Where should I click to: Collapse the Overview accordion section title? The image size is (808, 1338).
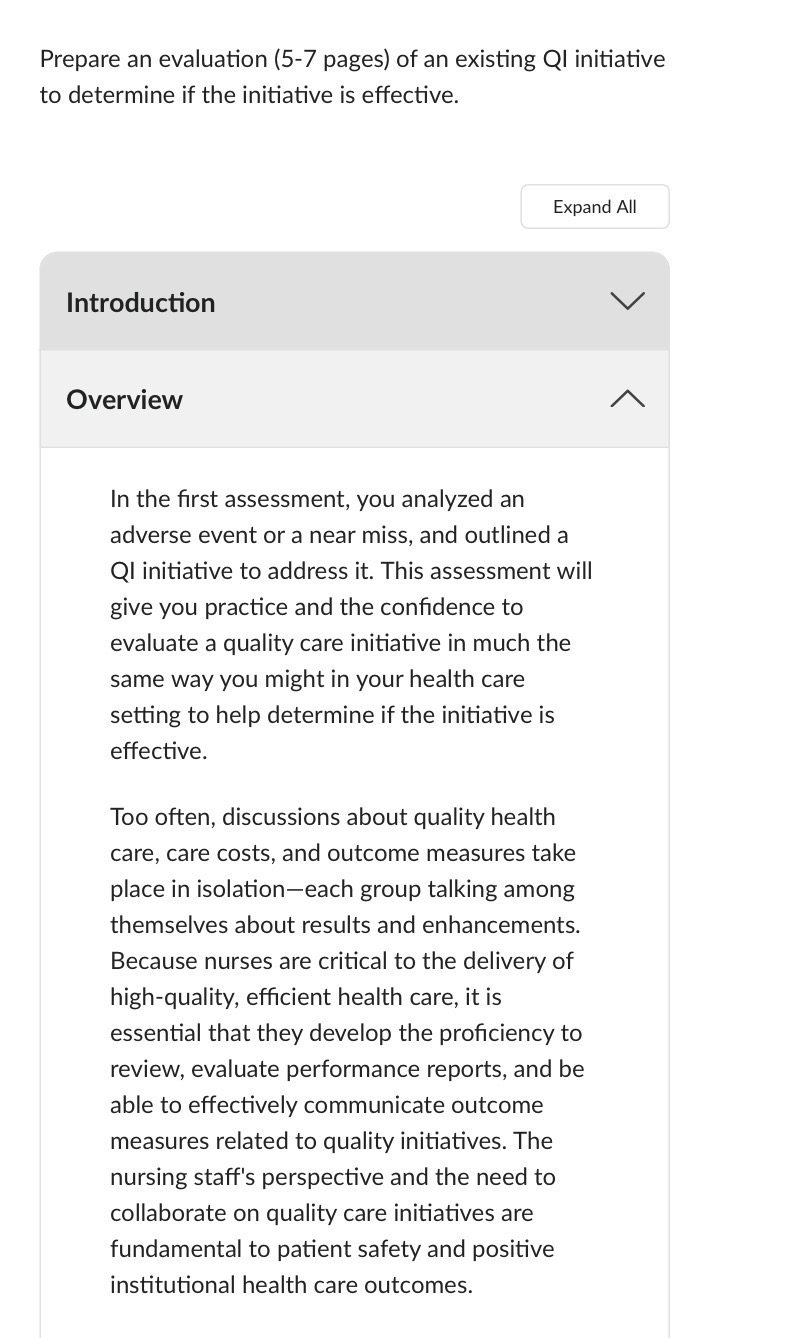coord(124,400)
